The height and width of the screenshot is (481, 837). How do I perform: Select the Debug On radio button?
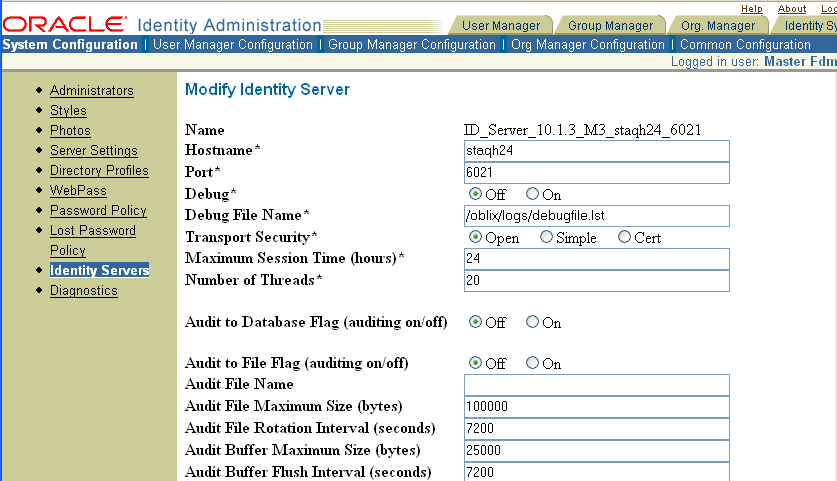point(532,194)
